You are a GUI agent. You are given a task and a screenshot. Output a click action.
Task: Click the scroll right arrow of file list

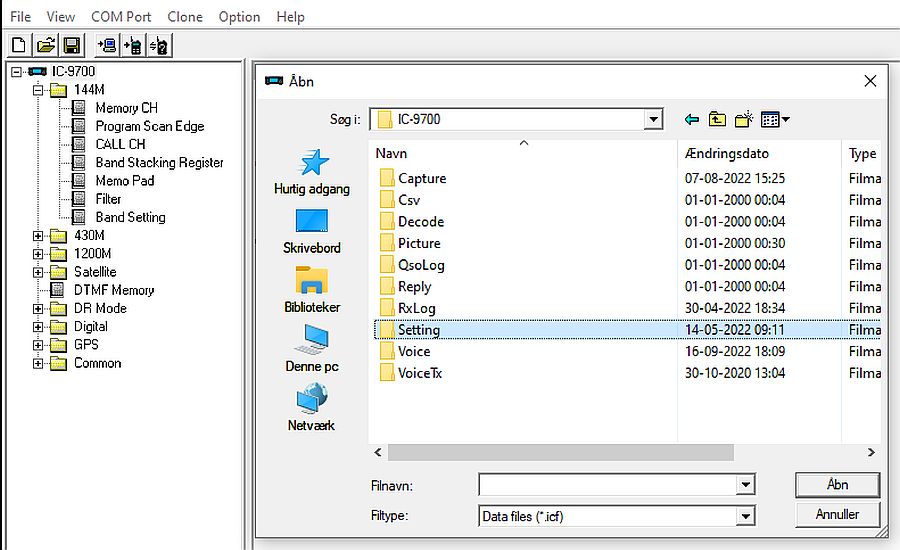(x=871, y=452)
